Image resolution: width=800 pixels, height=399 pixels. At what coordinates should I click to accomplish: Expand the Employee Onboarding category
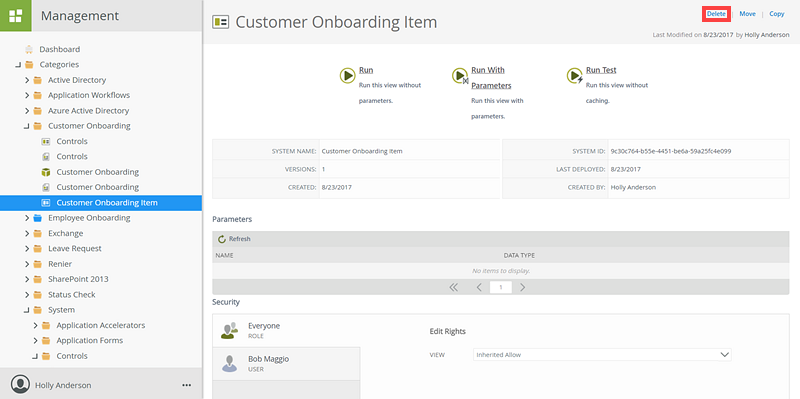[x=27, y=218]
